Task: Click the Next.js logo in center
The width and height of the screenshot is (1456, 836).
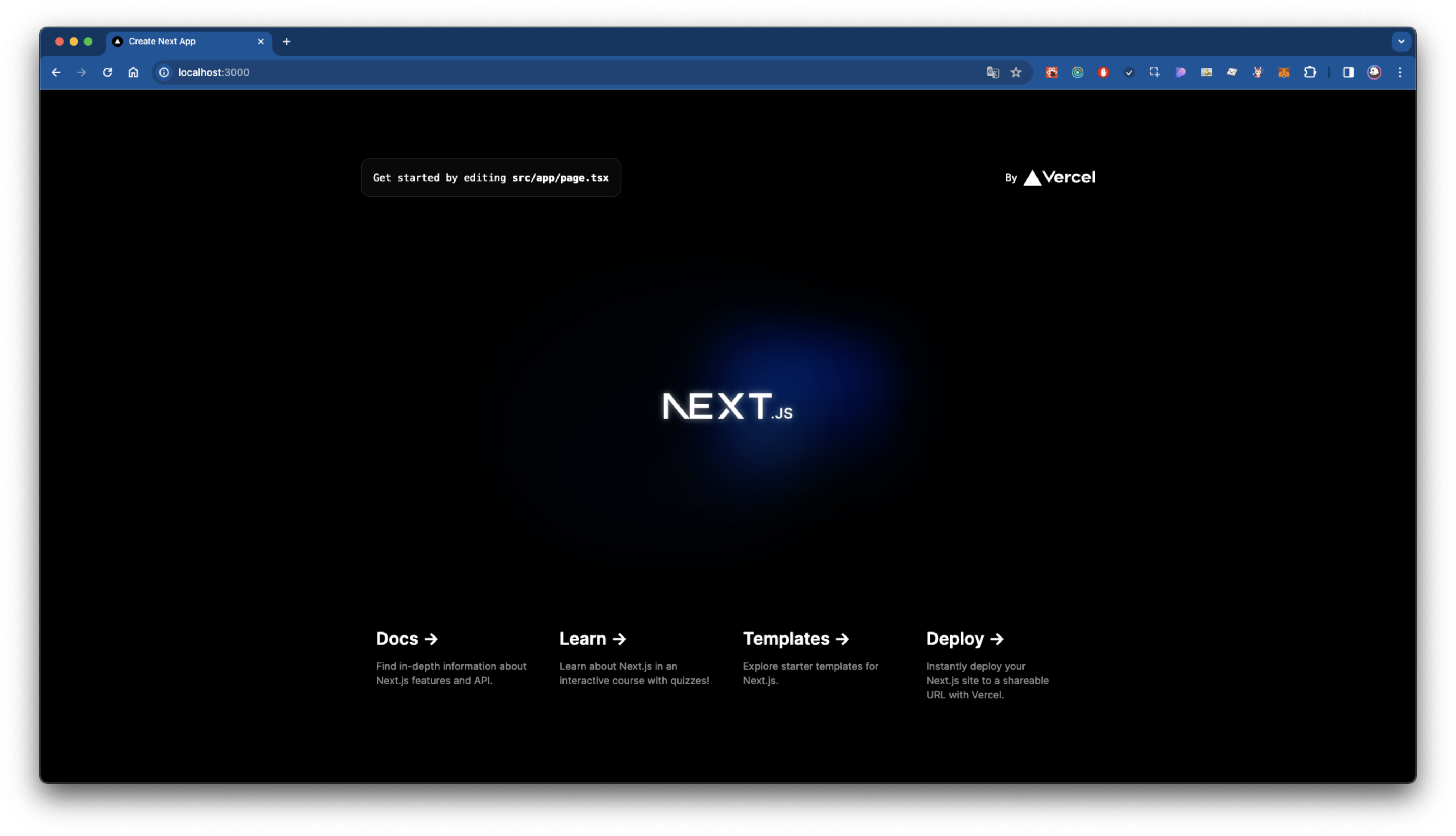Action: 727,406
